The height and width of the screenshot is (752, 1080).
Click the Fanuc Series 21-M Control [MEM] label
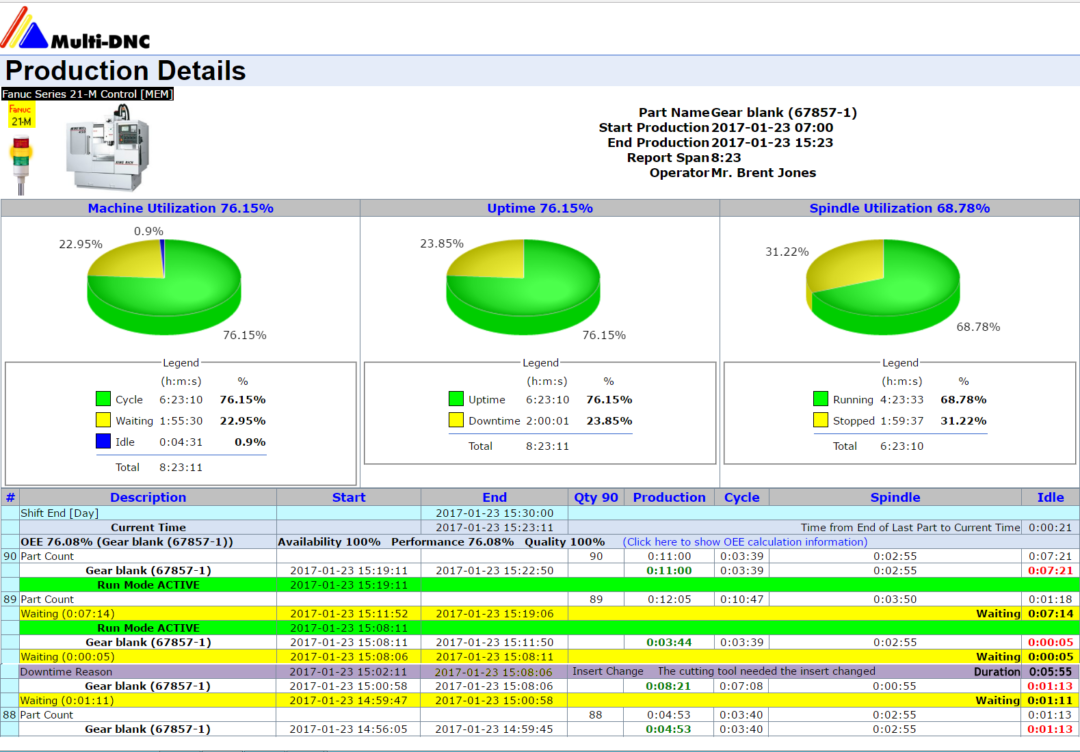87,91
